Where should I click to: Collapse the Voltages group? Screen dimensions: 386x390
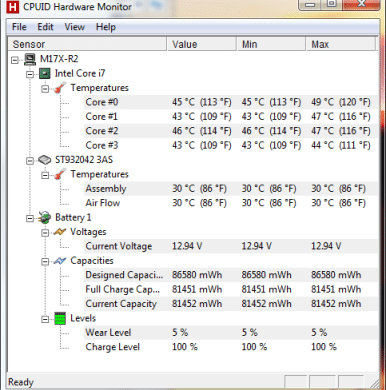point(45,233)
